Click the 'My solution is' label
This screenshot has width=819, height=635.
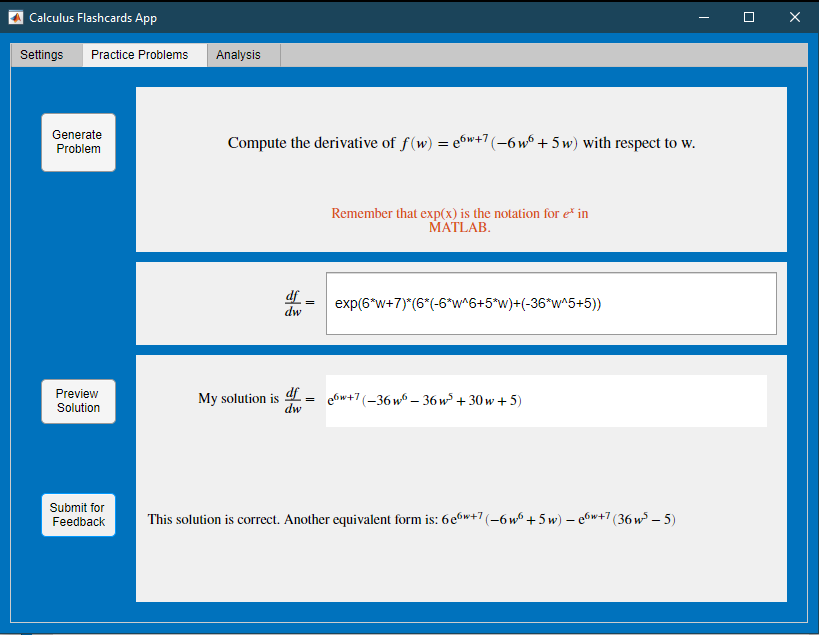239,398
